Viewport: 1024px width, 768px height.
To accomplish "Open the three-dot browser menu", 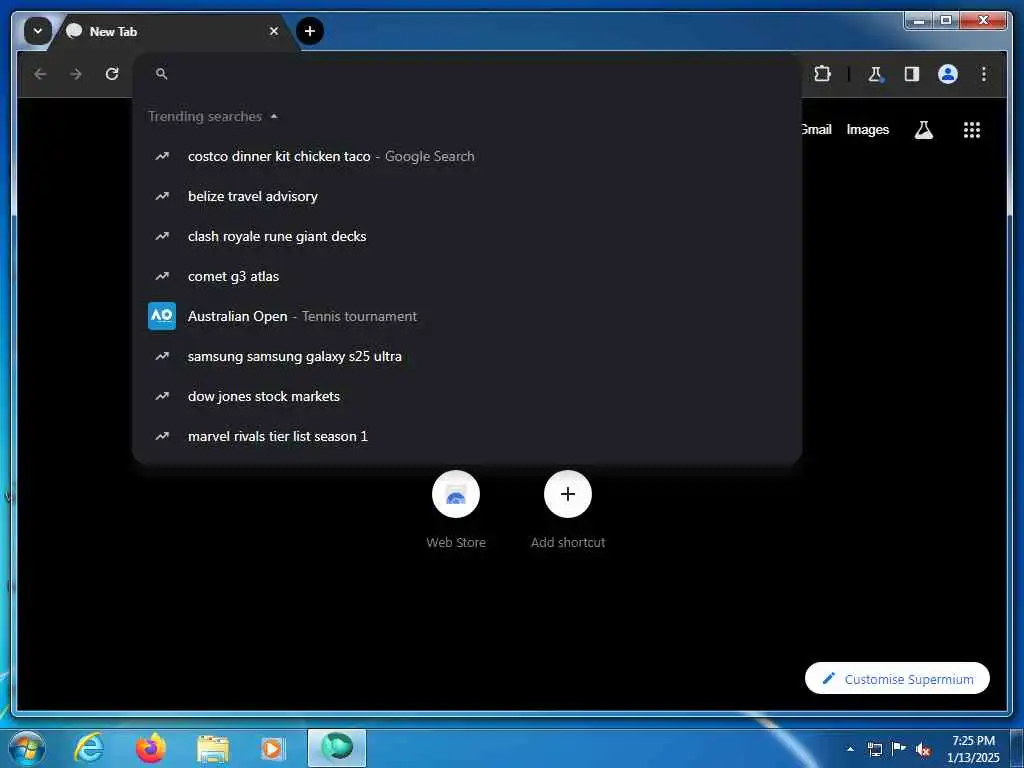I will coord(984,74).
